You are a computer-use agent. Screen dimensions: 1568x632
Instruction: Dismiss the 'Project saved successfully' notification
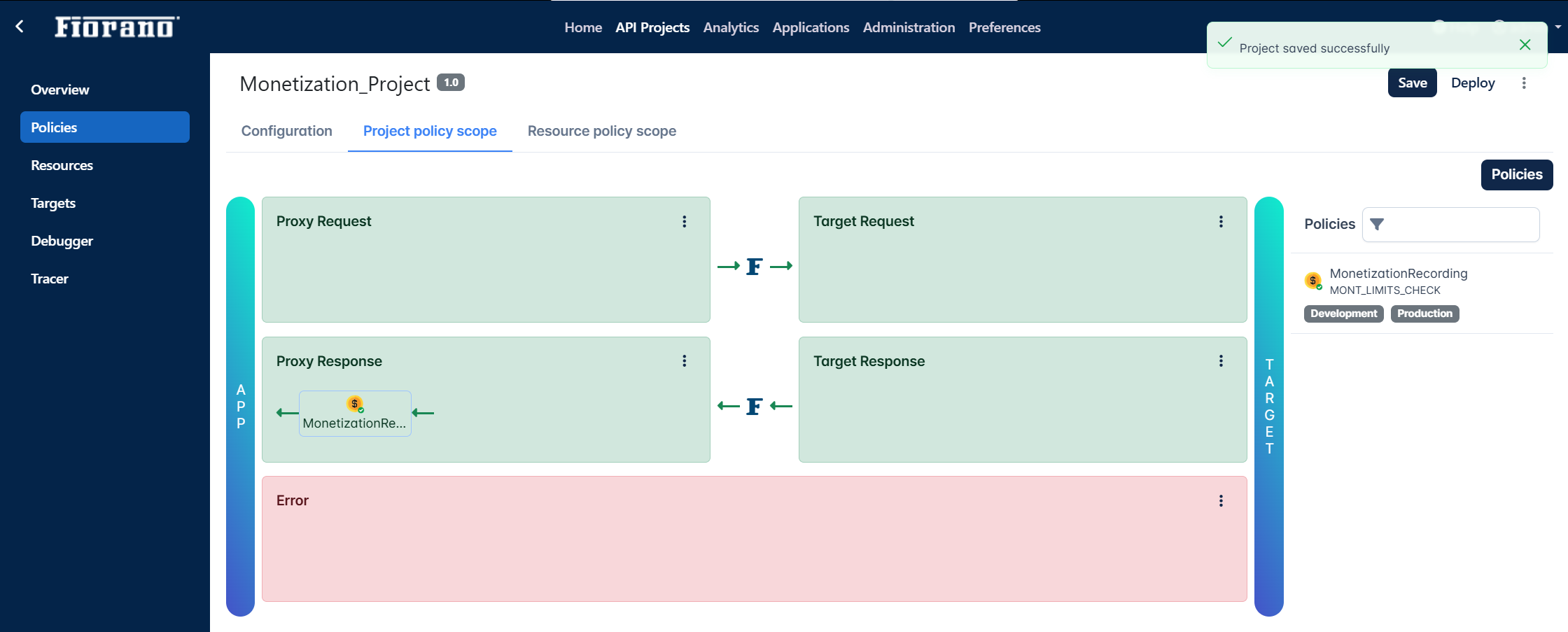tap(1525, 45)
